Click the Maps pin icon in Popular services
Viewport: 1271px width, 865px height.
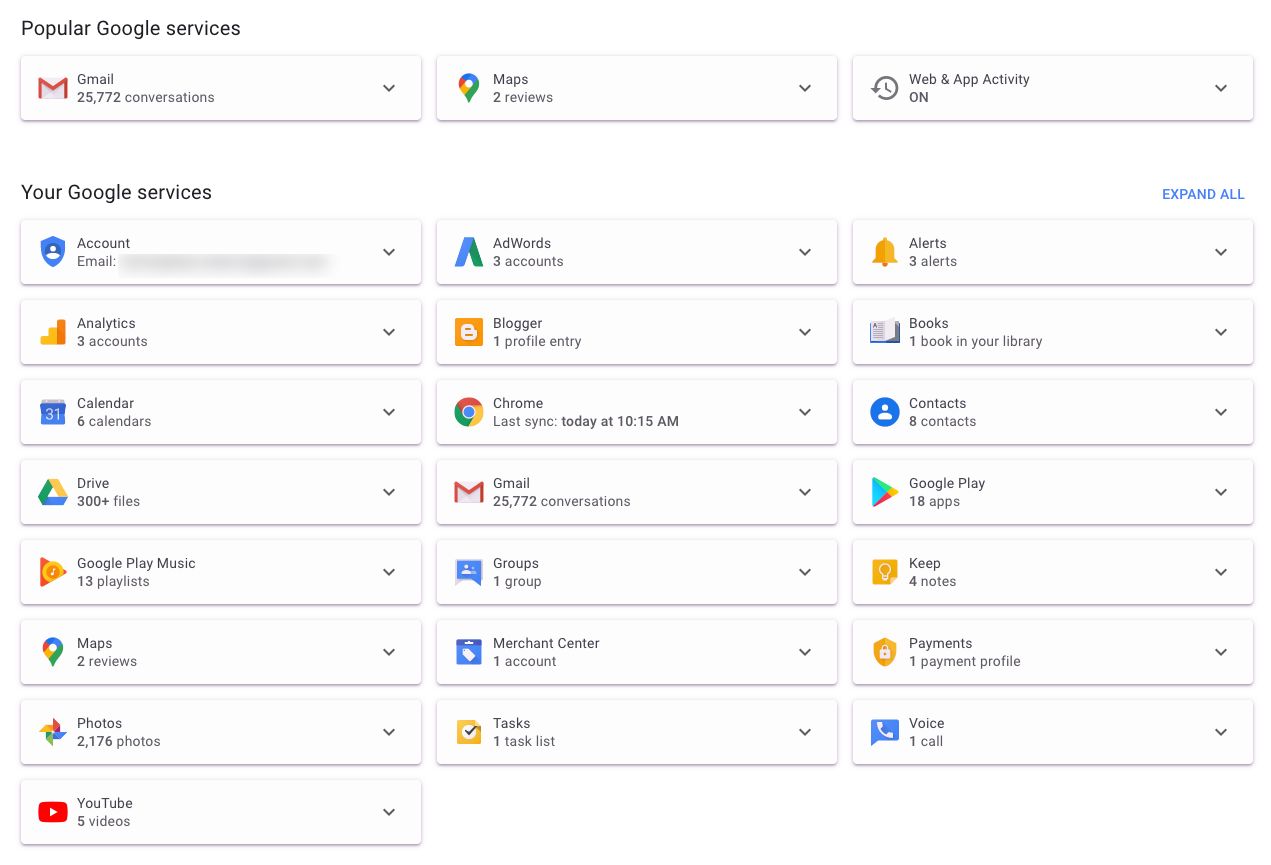469,88
